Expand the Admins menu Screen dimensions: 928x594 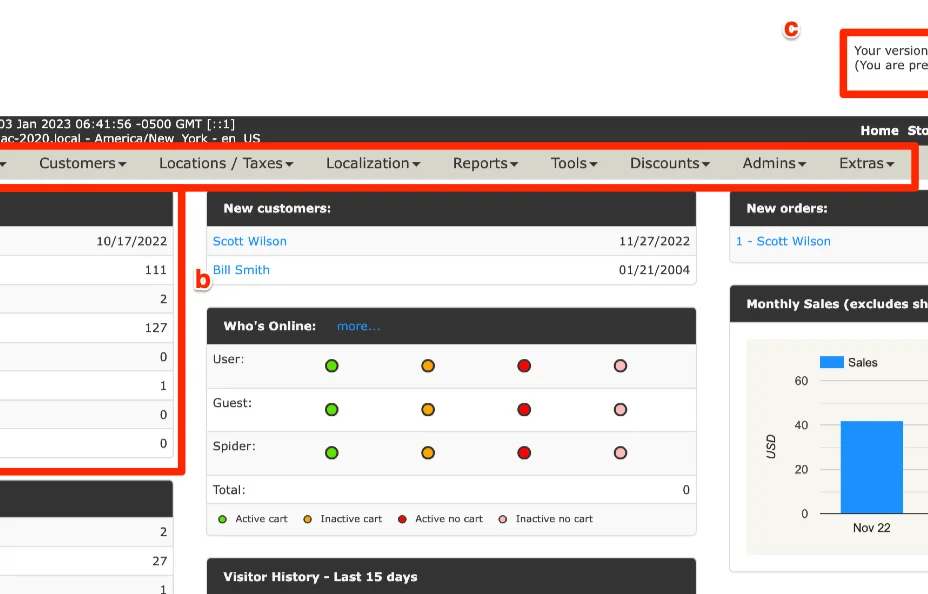(774, 163)
